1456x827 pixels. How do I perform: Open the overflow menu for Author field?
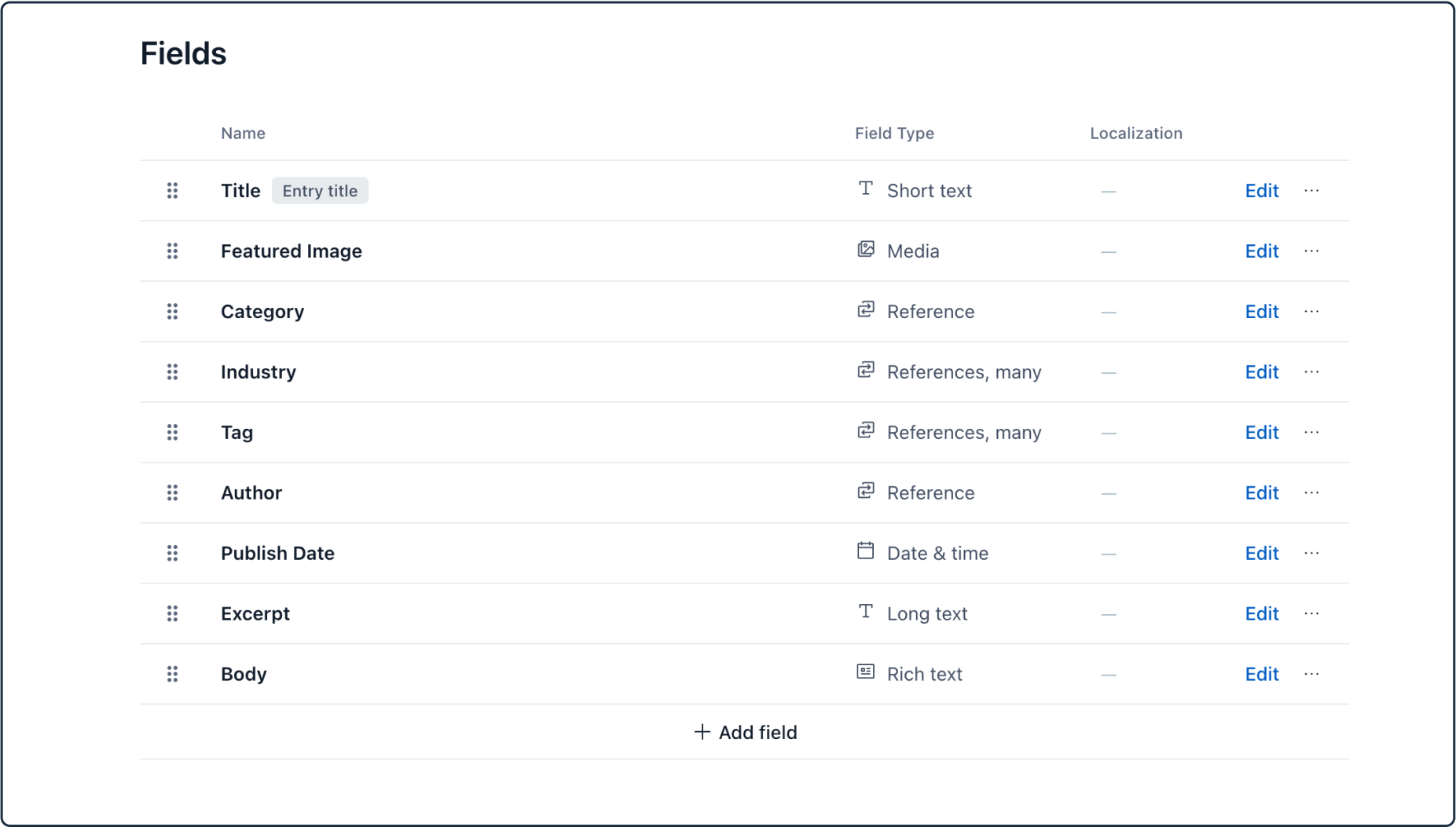tap(1311, 492)
